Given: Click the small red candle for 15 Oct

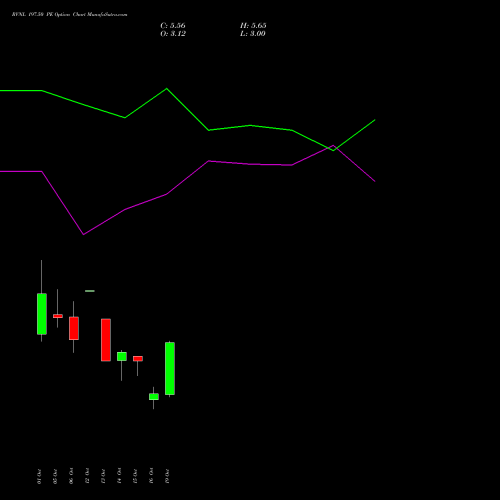Looking at the screenshot, I should pyautogui.click(x=138, y=359).
